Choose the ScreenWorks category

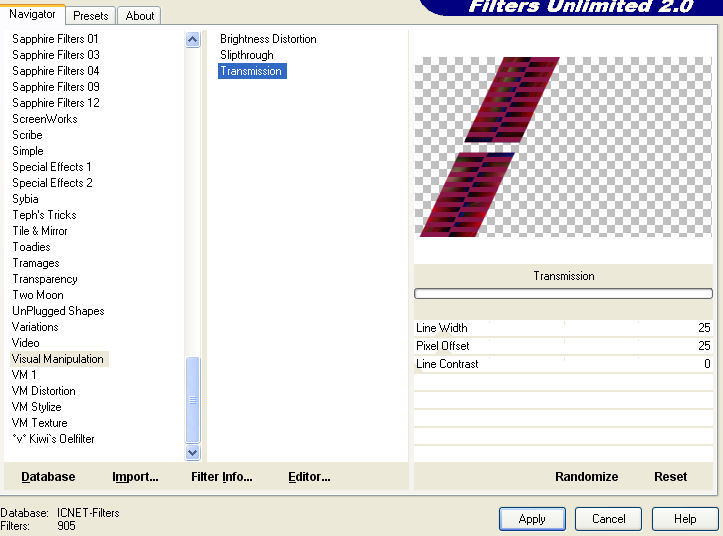(45, 119)
